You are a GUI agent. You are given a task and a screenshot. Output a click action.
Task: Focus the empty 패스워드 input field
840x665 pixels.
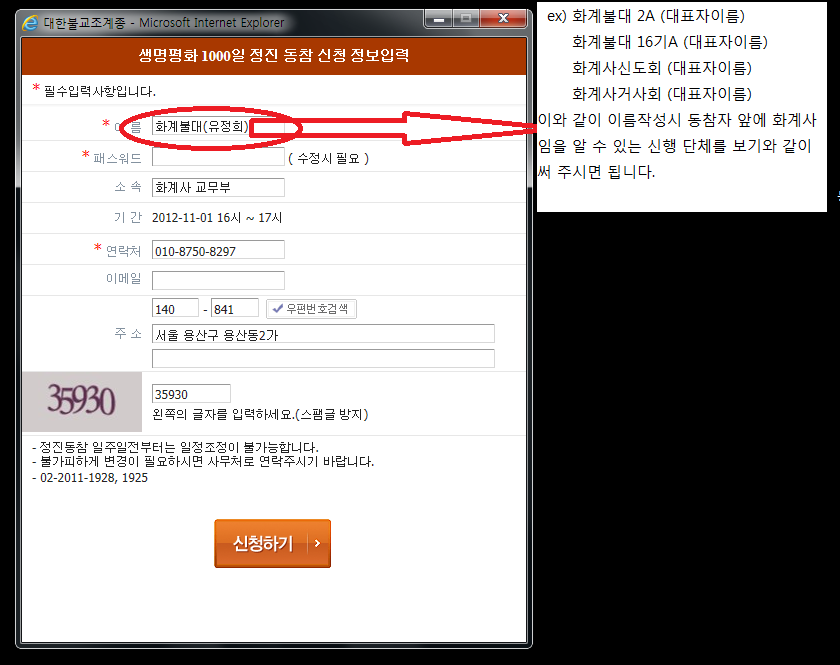[218, 157]
